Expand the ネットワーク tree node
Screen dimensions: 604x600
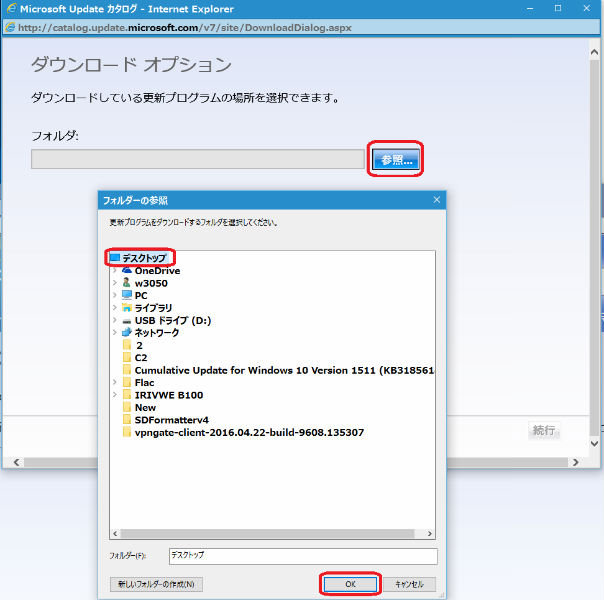coord(115,332)
